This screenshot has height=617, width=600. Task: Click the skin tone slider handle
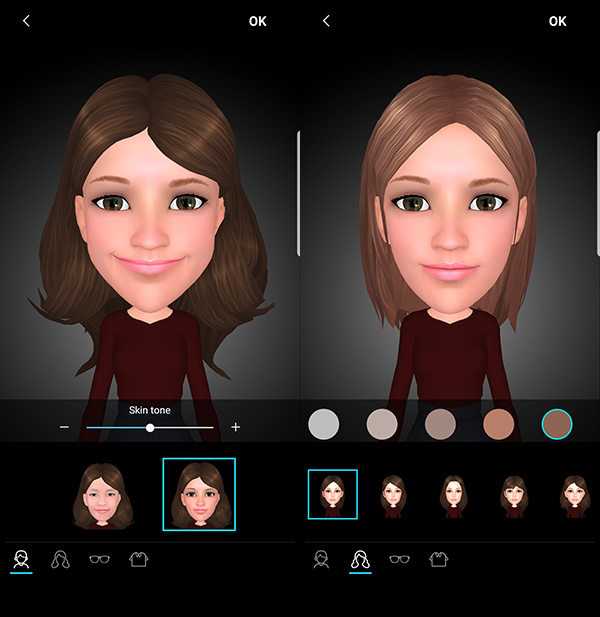pyautogui.click(x=150, y=427)
